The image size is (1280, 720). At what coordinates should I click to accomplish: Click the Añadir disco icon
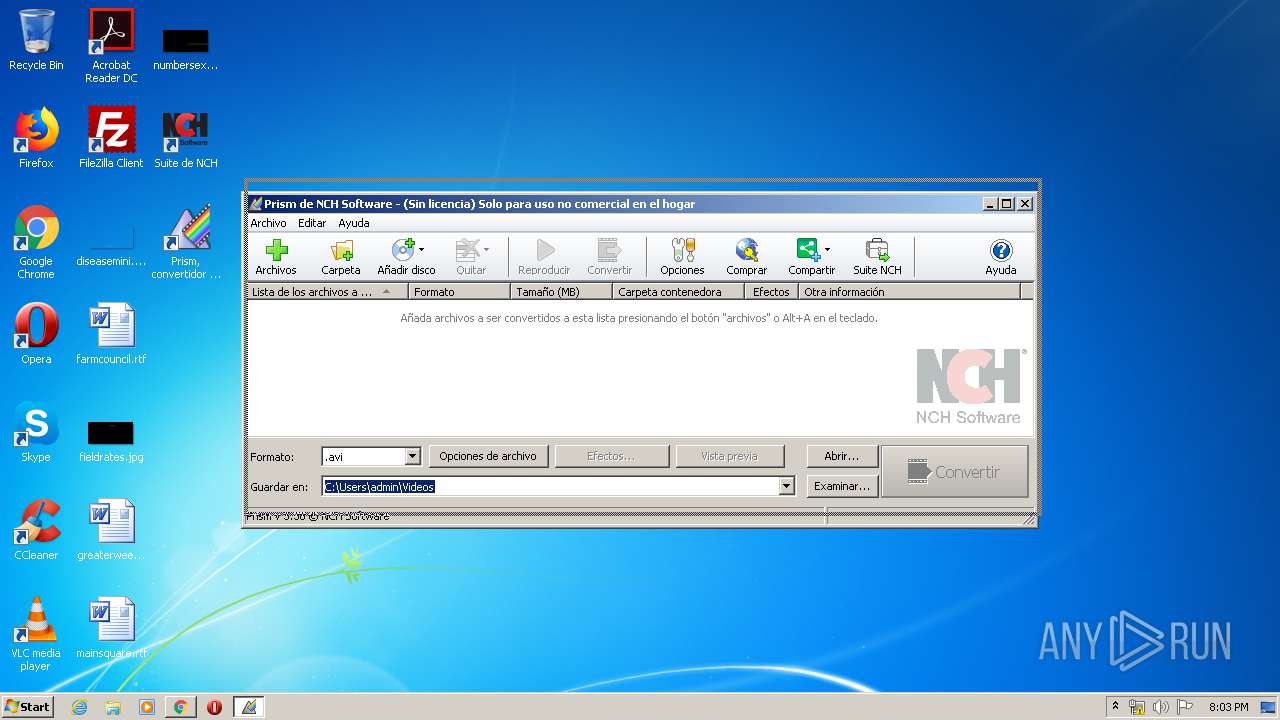coord(402,250)
